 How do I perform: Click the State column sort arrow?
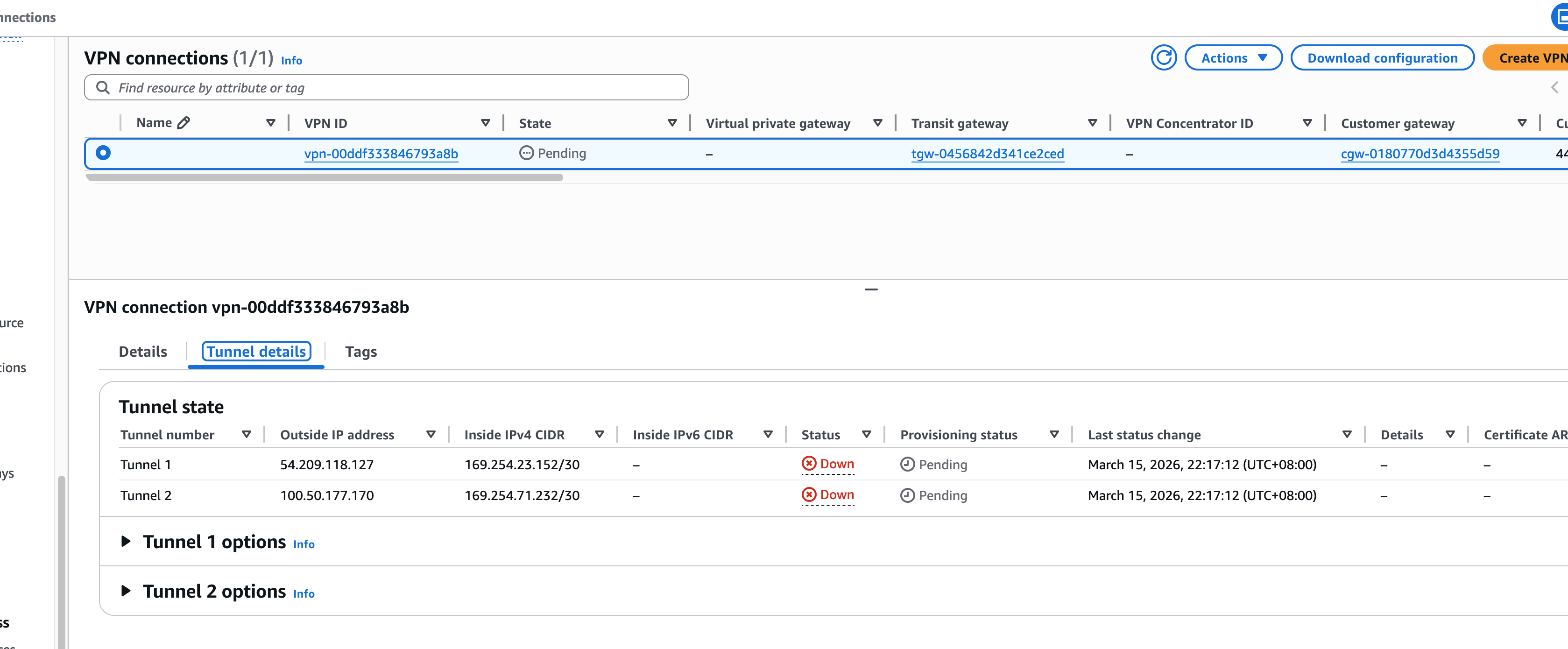[x=672, y=123]
